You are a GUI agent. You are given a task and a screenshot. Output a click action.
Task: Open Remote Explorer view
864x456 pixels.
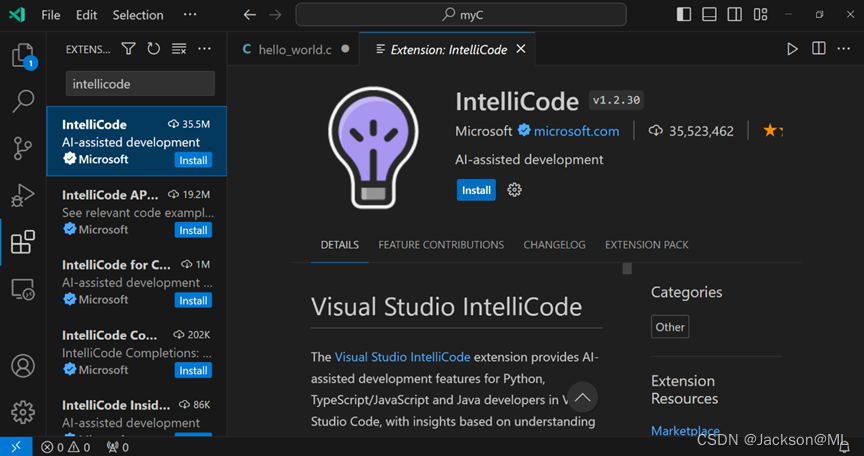23,289
